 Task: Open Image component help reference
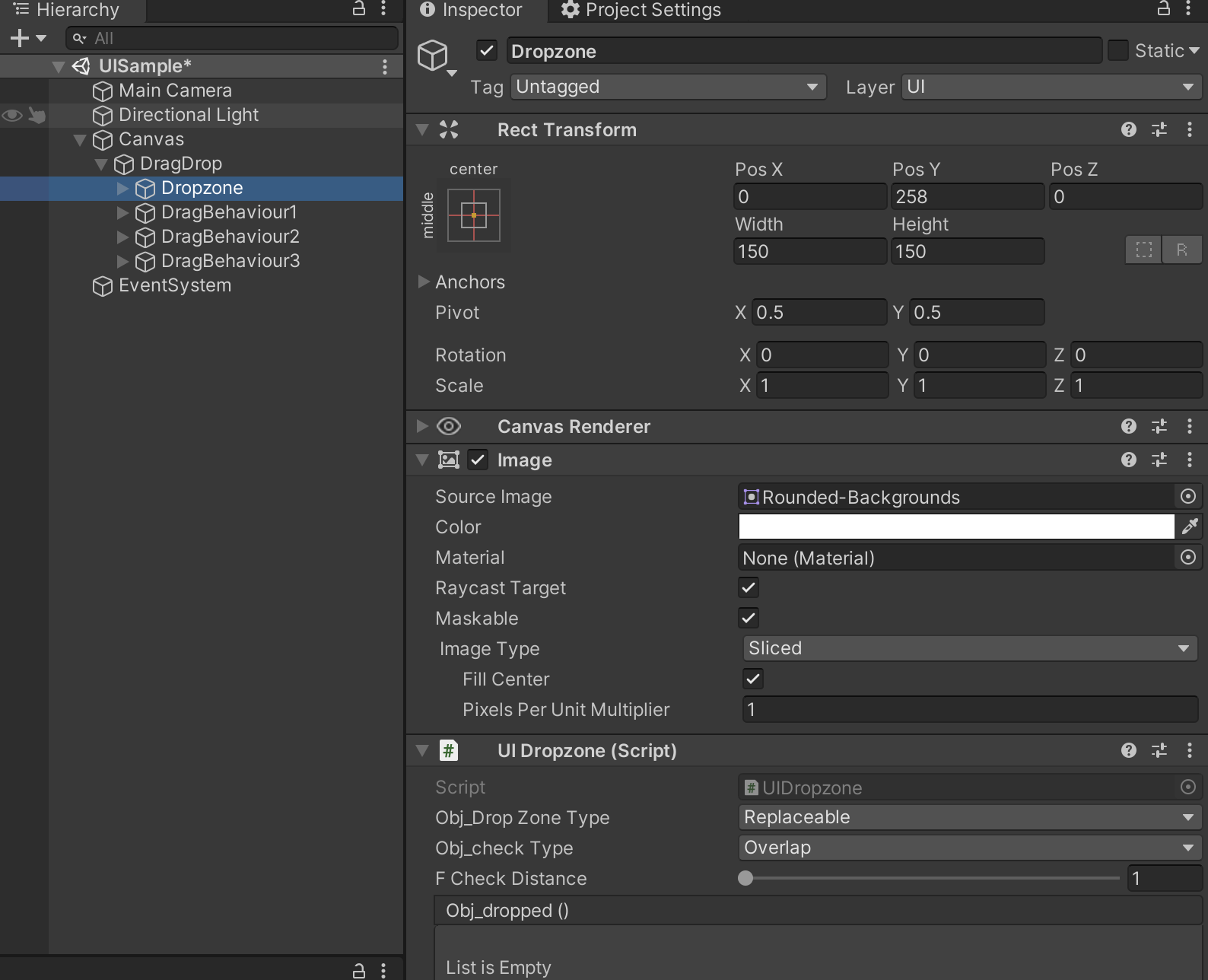[1129, 460]
